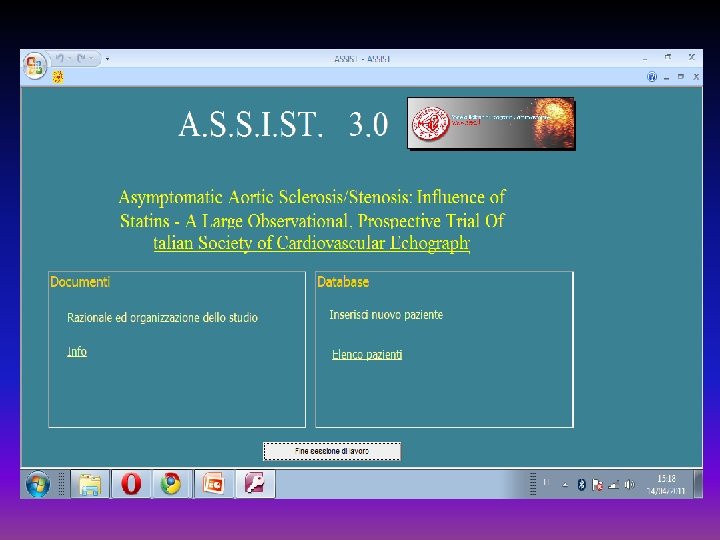Click the Undo arrow in quick access toolbar

click(x=60, y=58)
